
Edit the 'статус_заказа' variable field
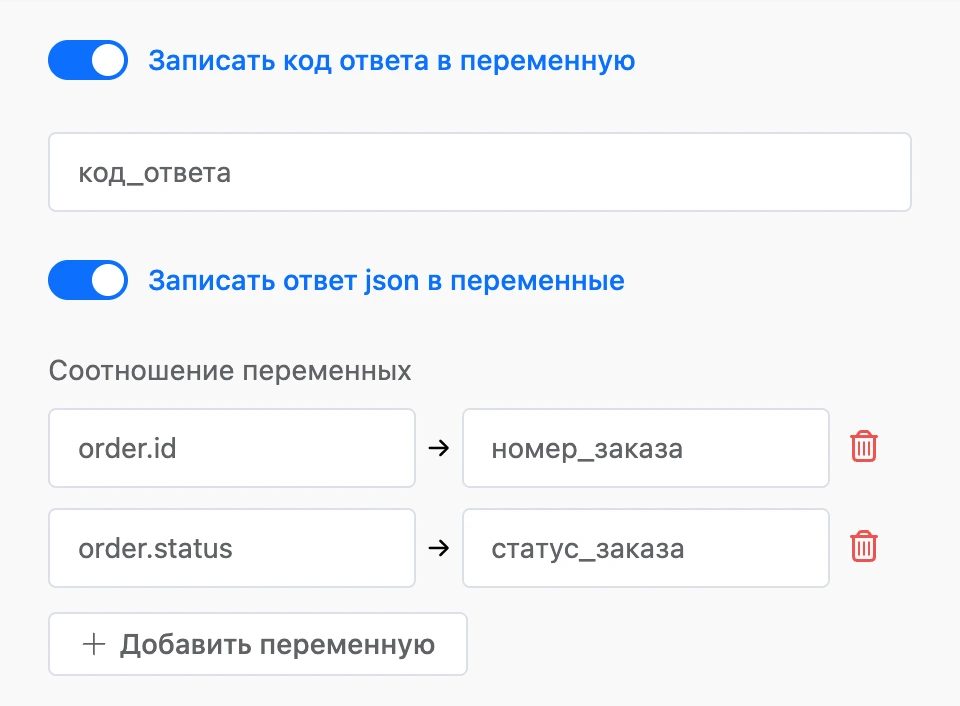pyautogui.click(x=646, y=548)
